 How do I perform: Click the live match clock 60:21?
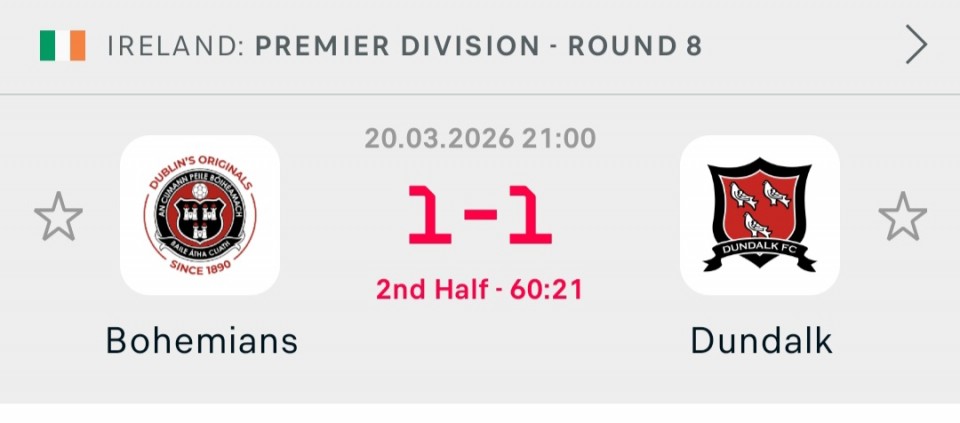546,290
